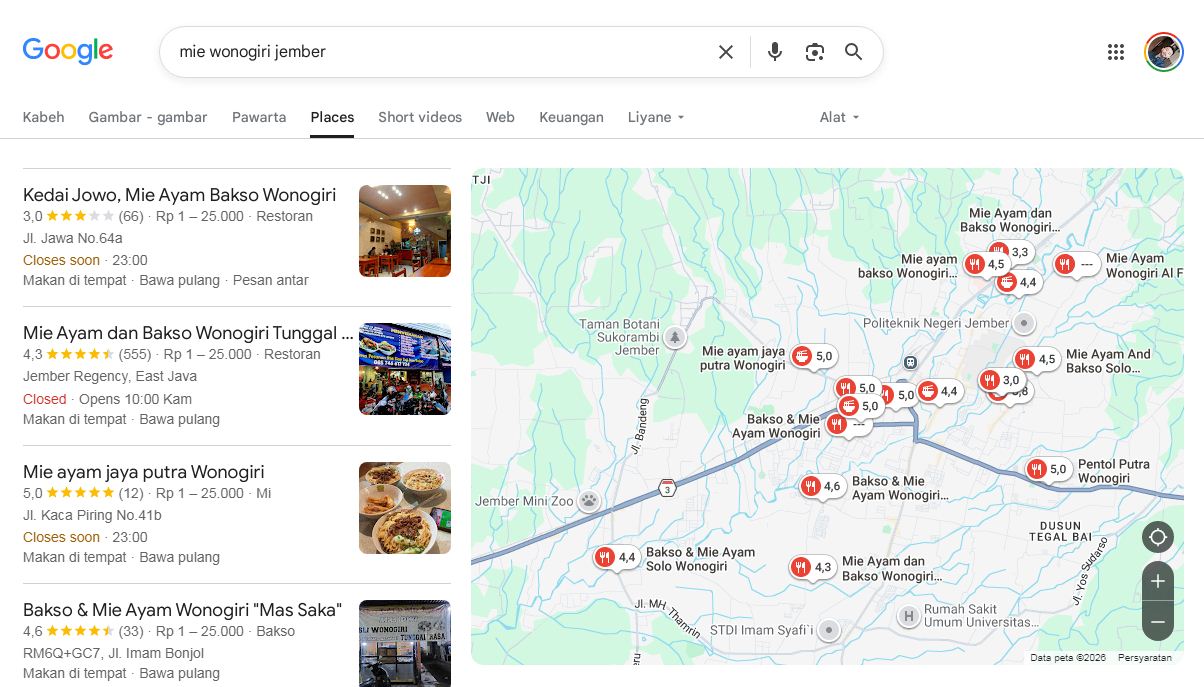
Task: Select the 4,3 rated Mie Ayam dan Bakso pin
Action: pos(800,567)
